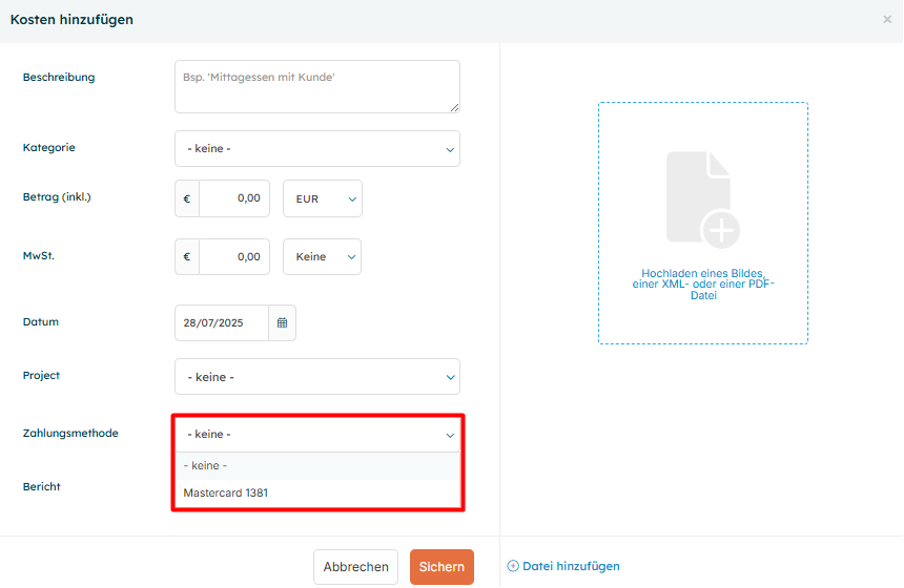Open the calendar date picker icon
The height and width of the screenshot is (588, 904).
282,323
